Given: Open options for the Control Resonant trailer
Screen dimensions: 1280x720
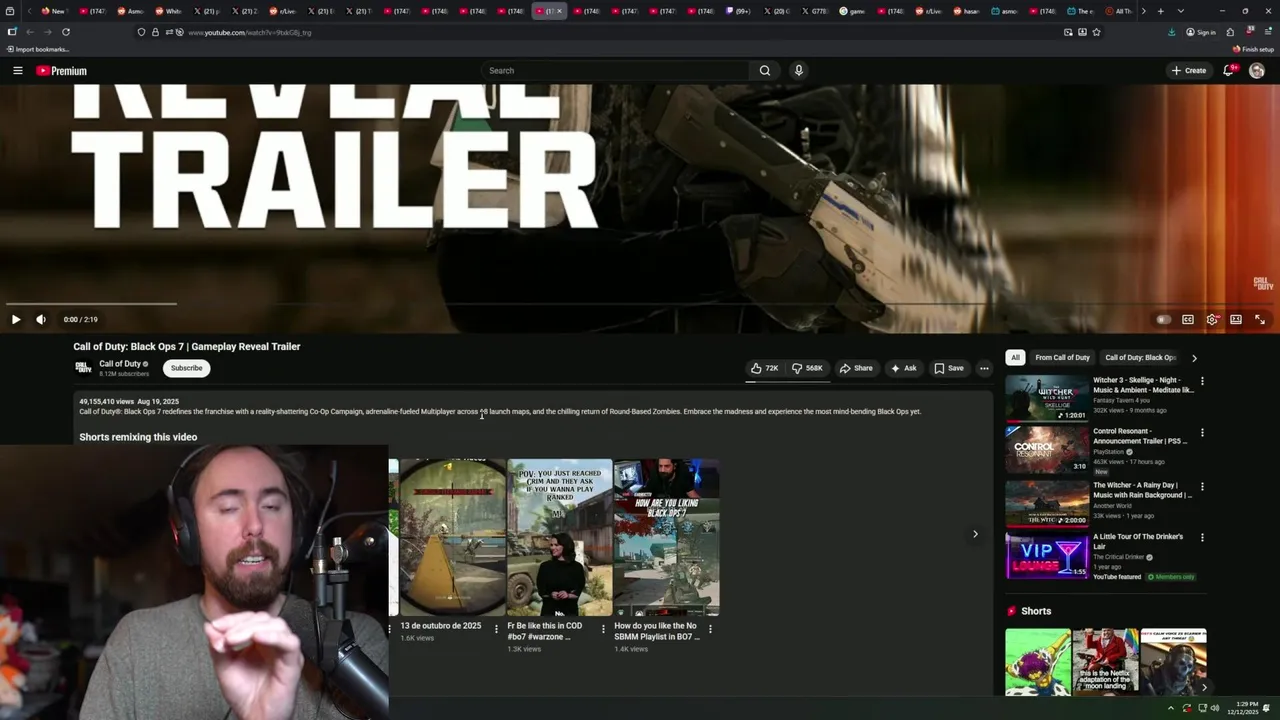Looking at the screenshot, I should tap(1202, 433).
